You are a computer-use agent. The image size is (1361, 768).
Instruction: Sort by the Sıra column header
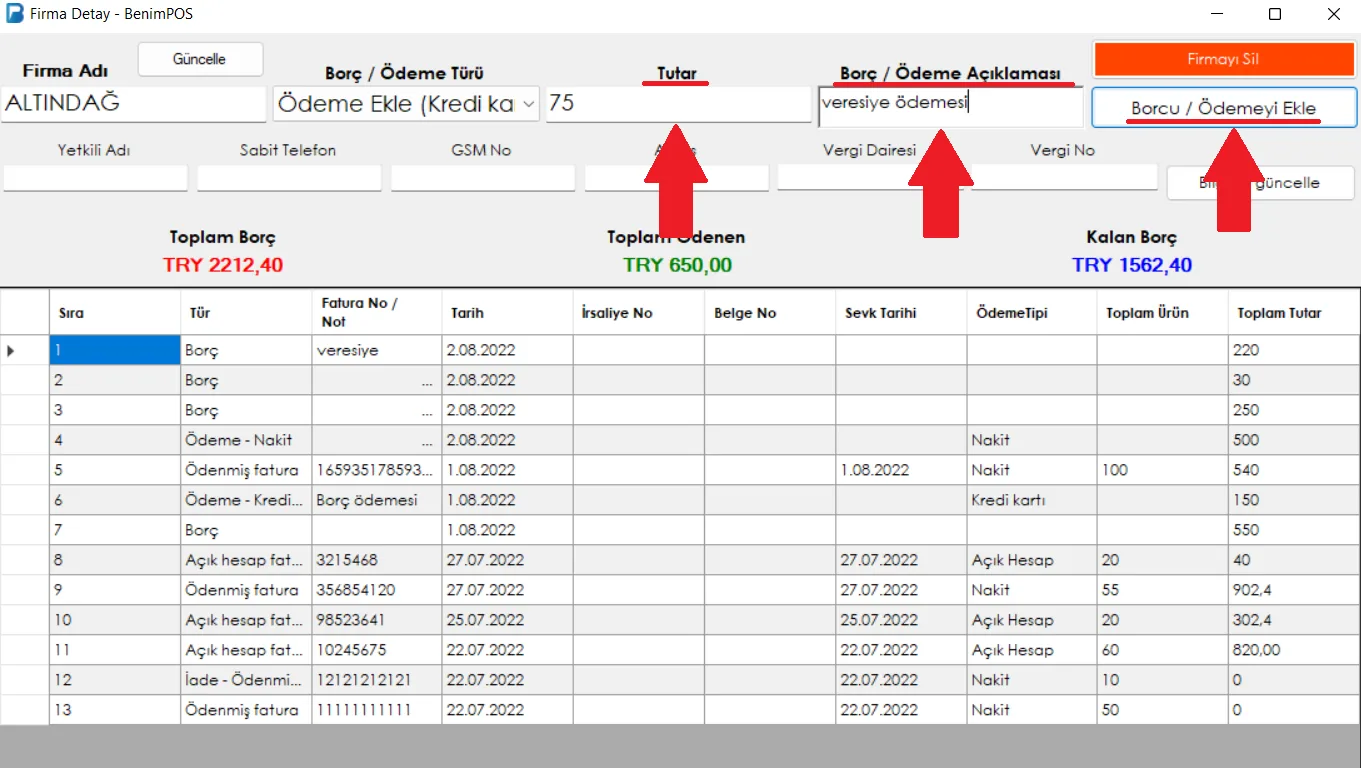coord(115,313)
